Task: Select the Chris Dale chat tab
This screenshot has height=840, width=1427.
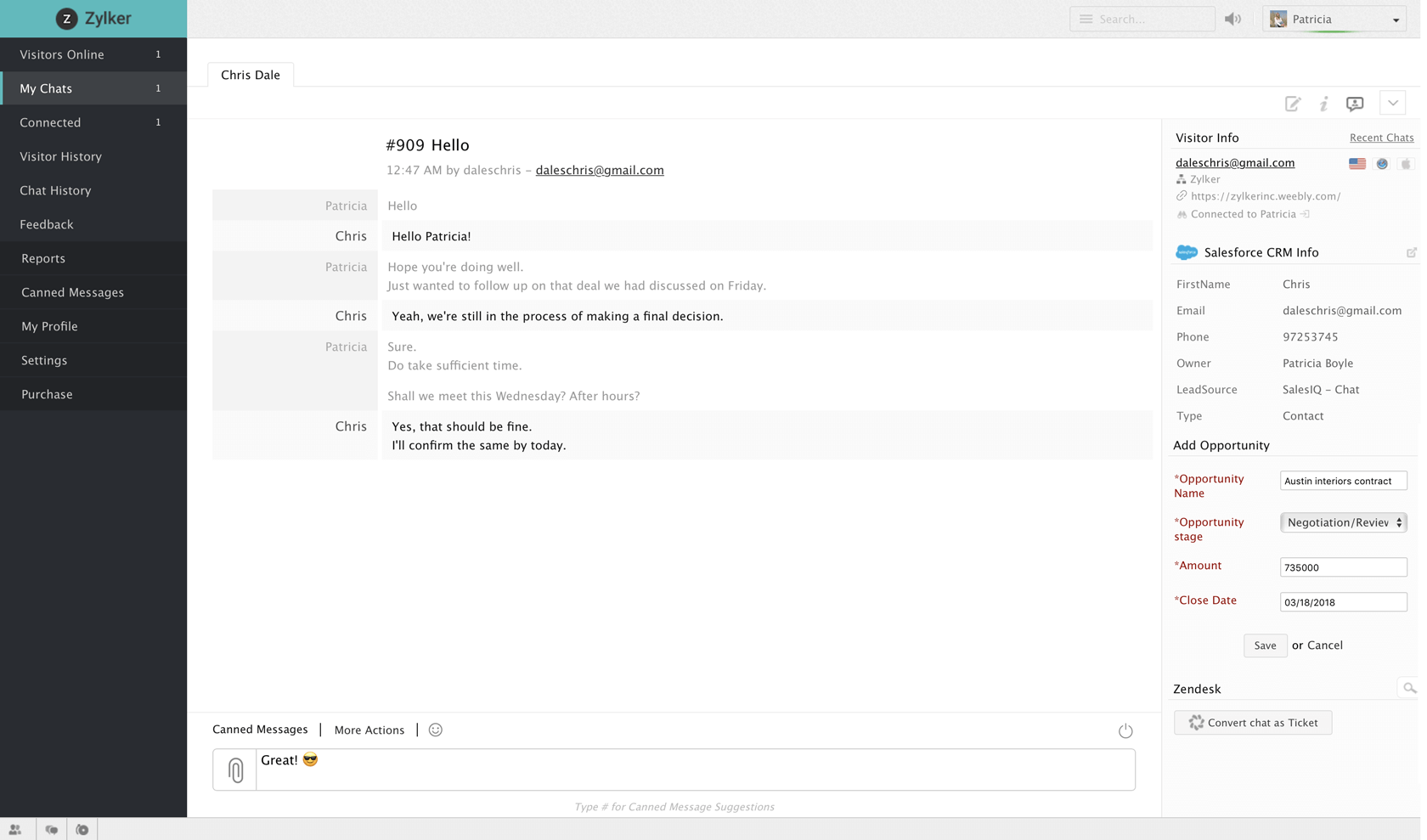Action: pyautogui.click(x=250, y=75)
